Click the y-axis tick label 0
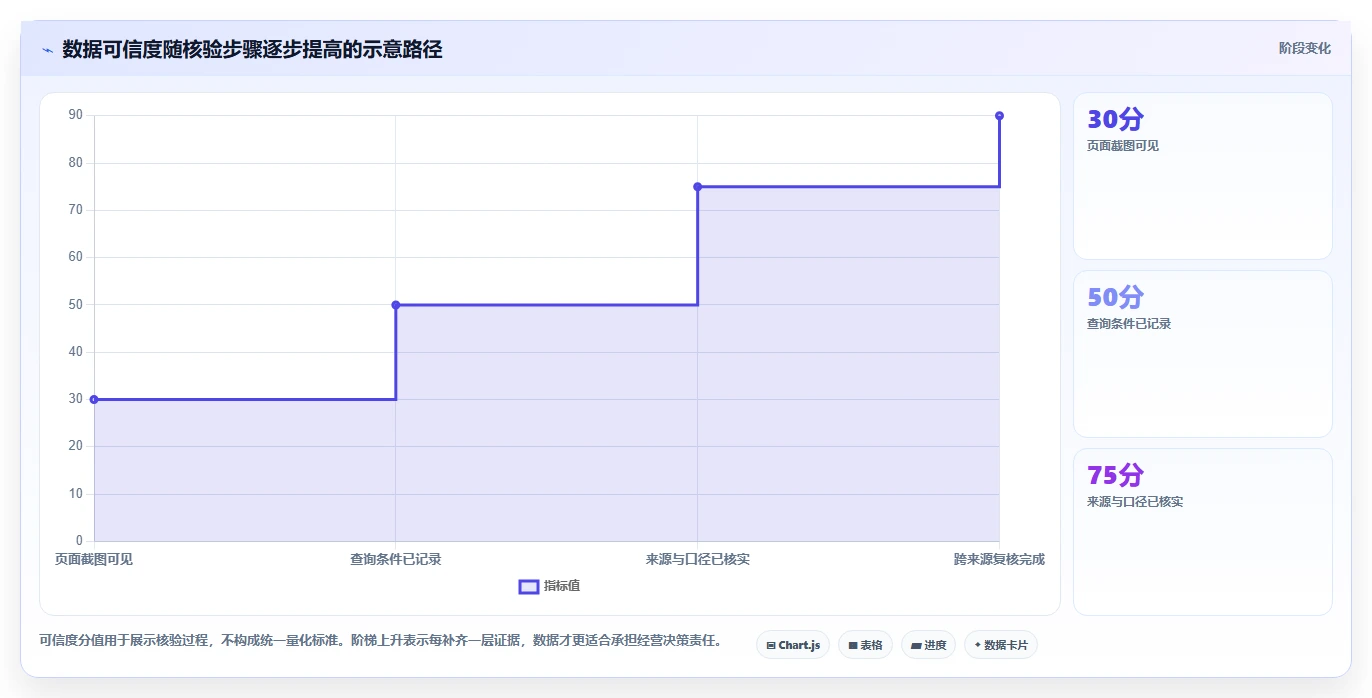The width and height of the screenshot is (1372, 698). pyautogui.click(x=80, y=541)
